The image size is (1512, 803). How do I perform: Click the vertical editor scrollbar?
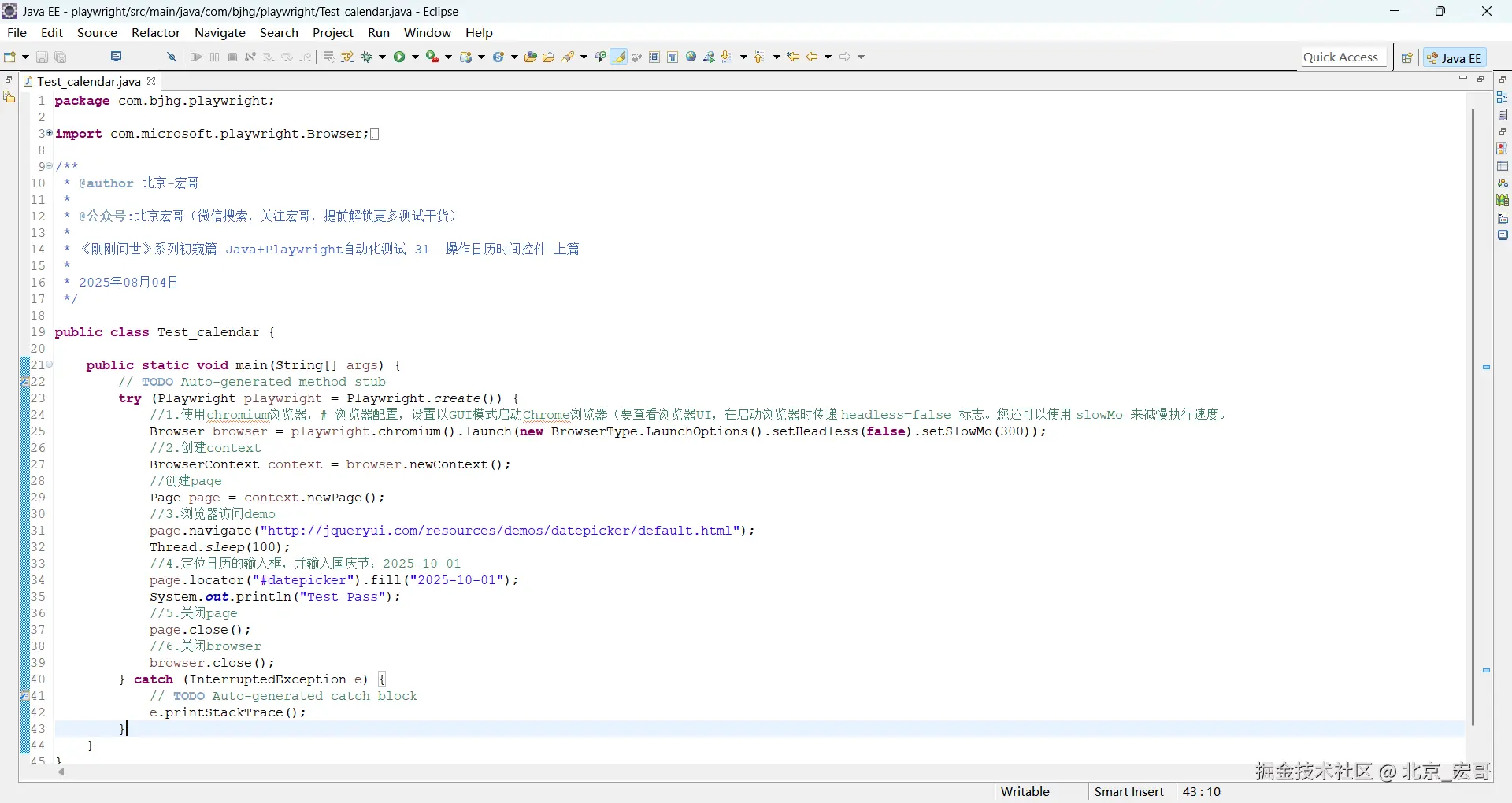tap(1473, 417)
